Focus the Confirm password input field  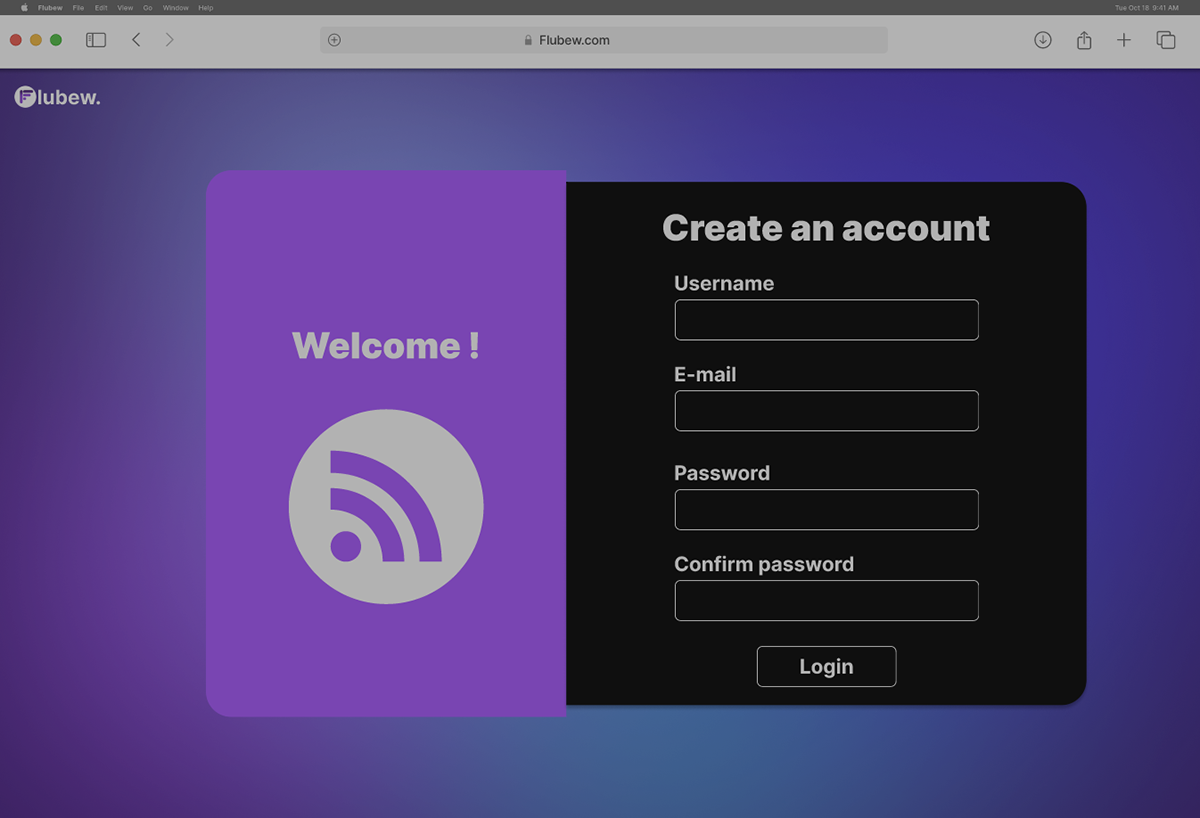826,601
